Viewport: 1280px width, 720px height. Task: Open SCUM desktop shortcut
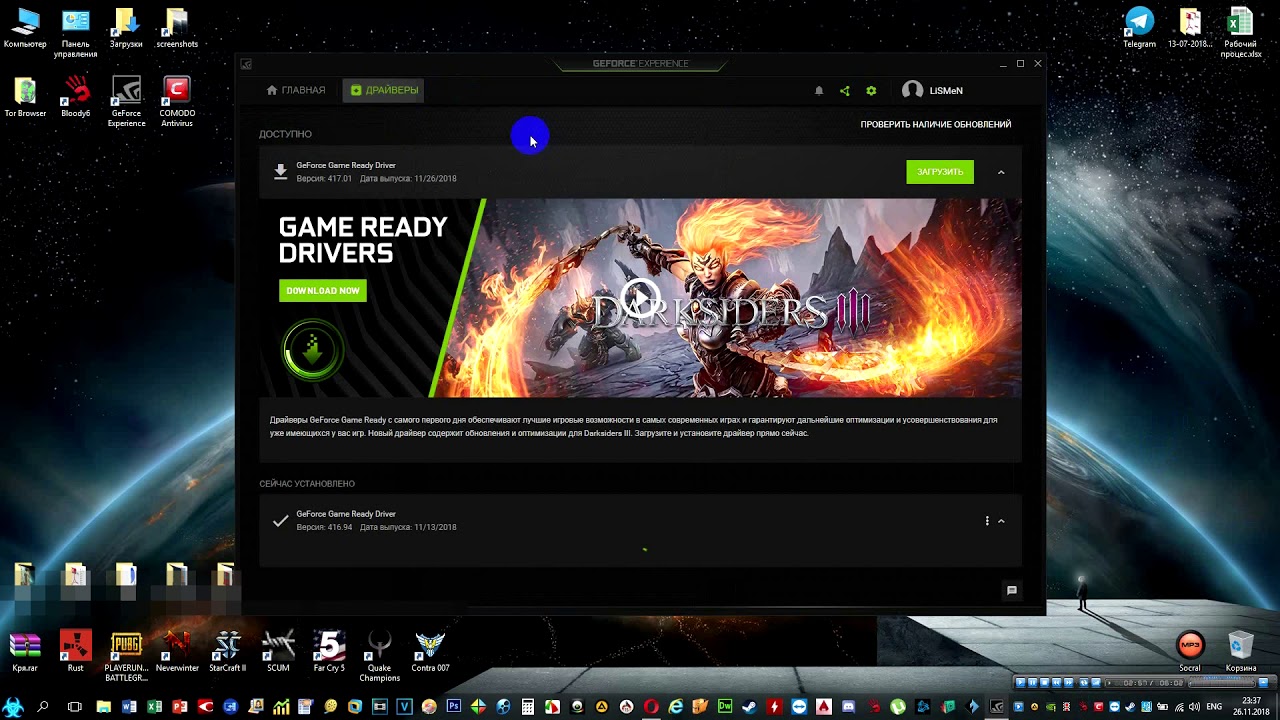pos(278,651)
